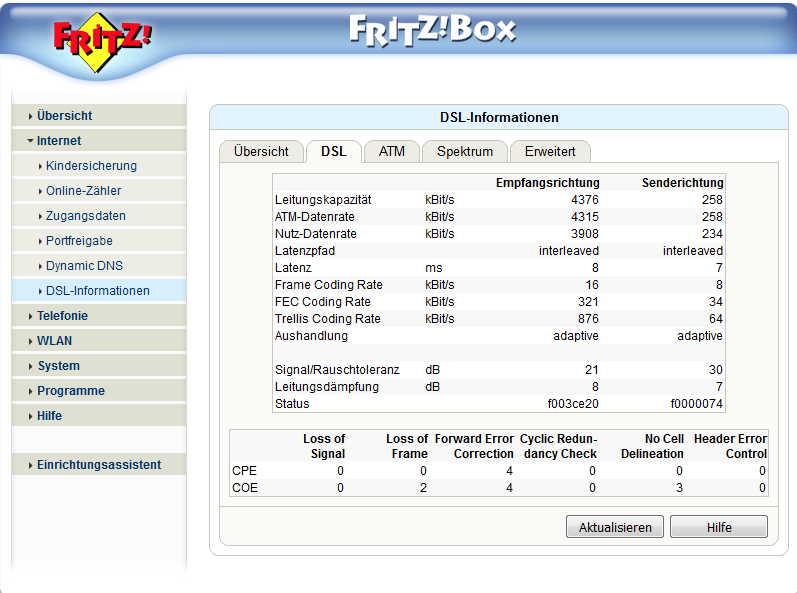The width and height of the screenshot is (797, 593).
Task: Click the Signal/Rauschtoleranz label
Action: click(337, 370)
